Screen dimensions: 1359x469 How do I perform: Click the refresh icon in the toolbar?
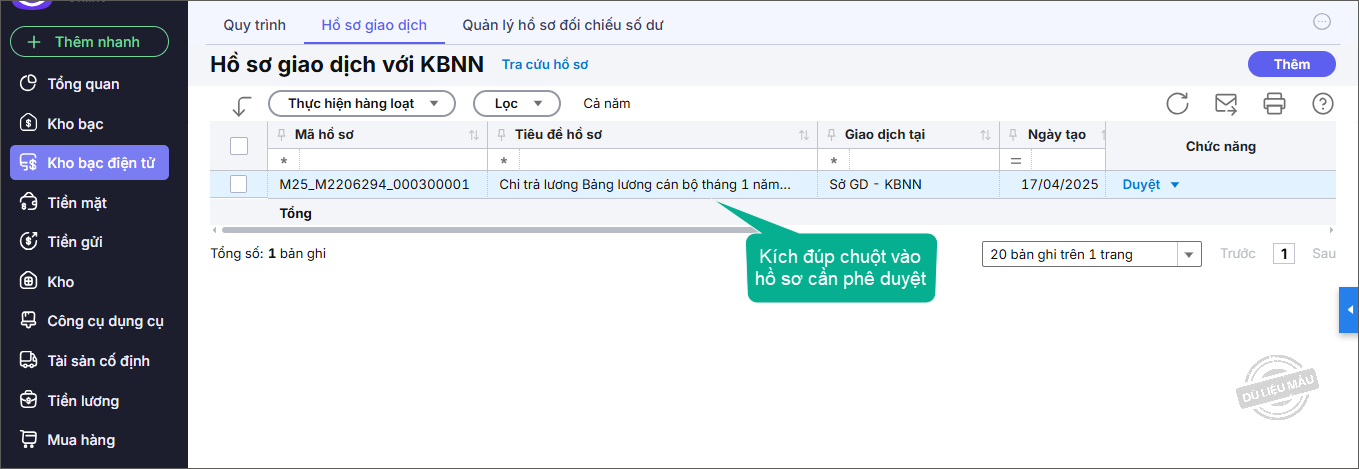1178,103
